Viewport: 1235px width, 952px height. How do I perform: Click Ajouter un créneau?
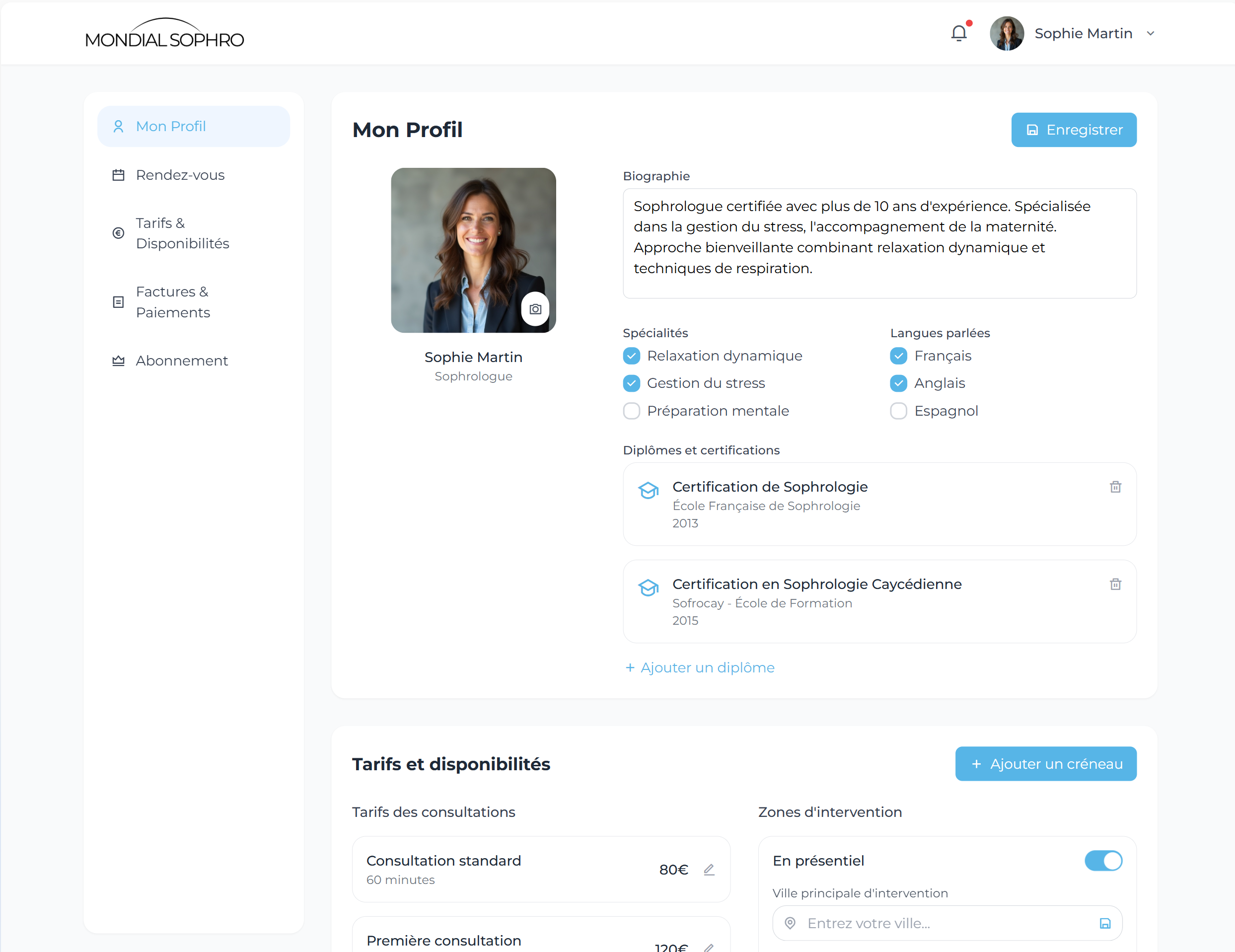coord(1045,764)
